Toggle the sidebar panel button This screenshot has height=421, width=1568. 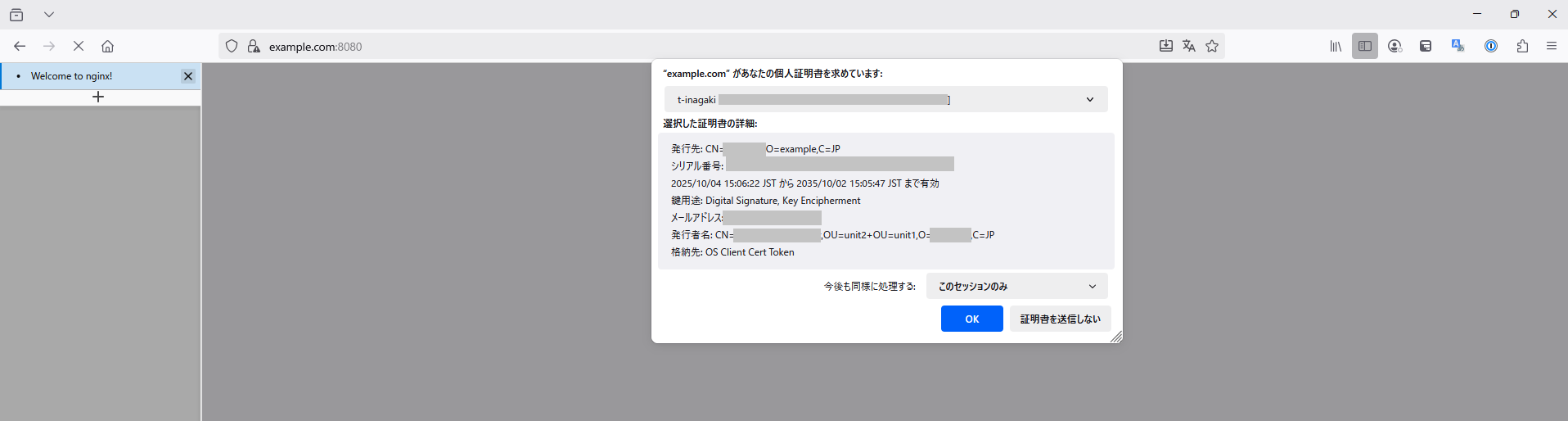pyautogui.click(x=1365, y=47)
